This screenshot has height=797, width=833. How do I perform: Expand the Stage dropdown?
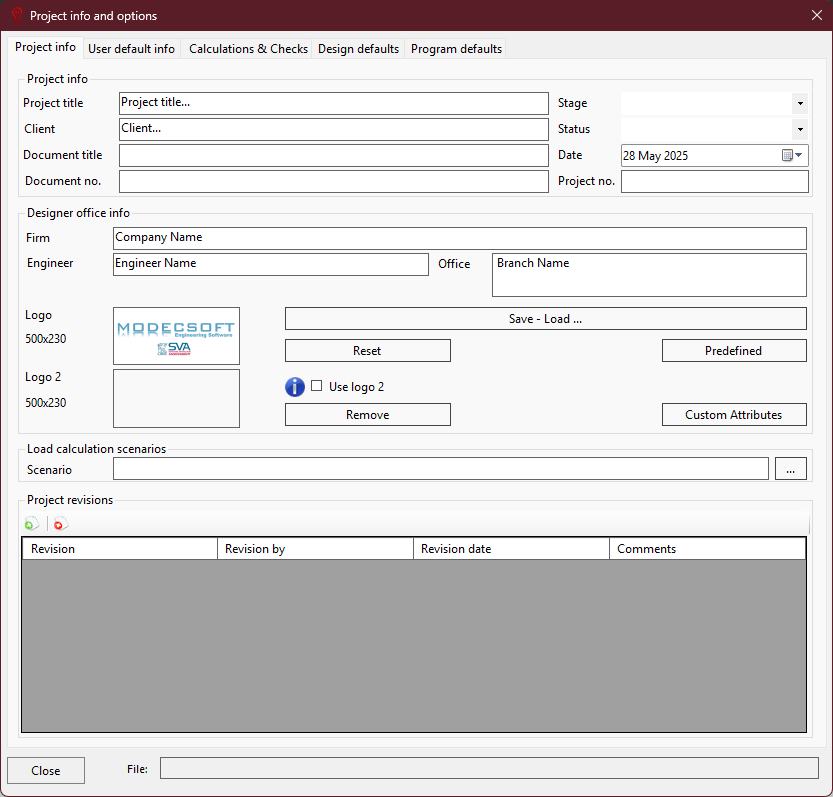point(800,103)
